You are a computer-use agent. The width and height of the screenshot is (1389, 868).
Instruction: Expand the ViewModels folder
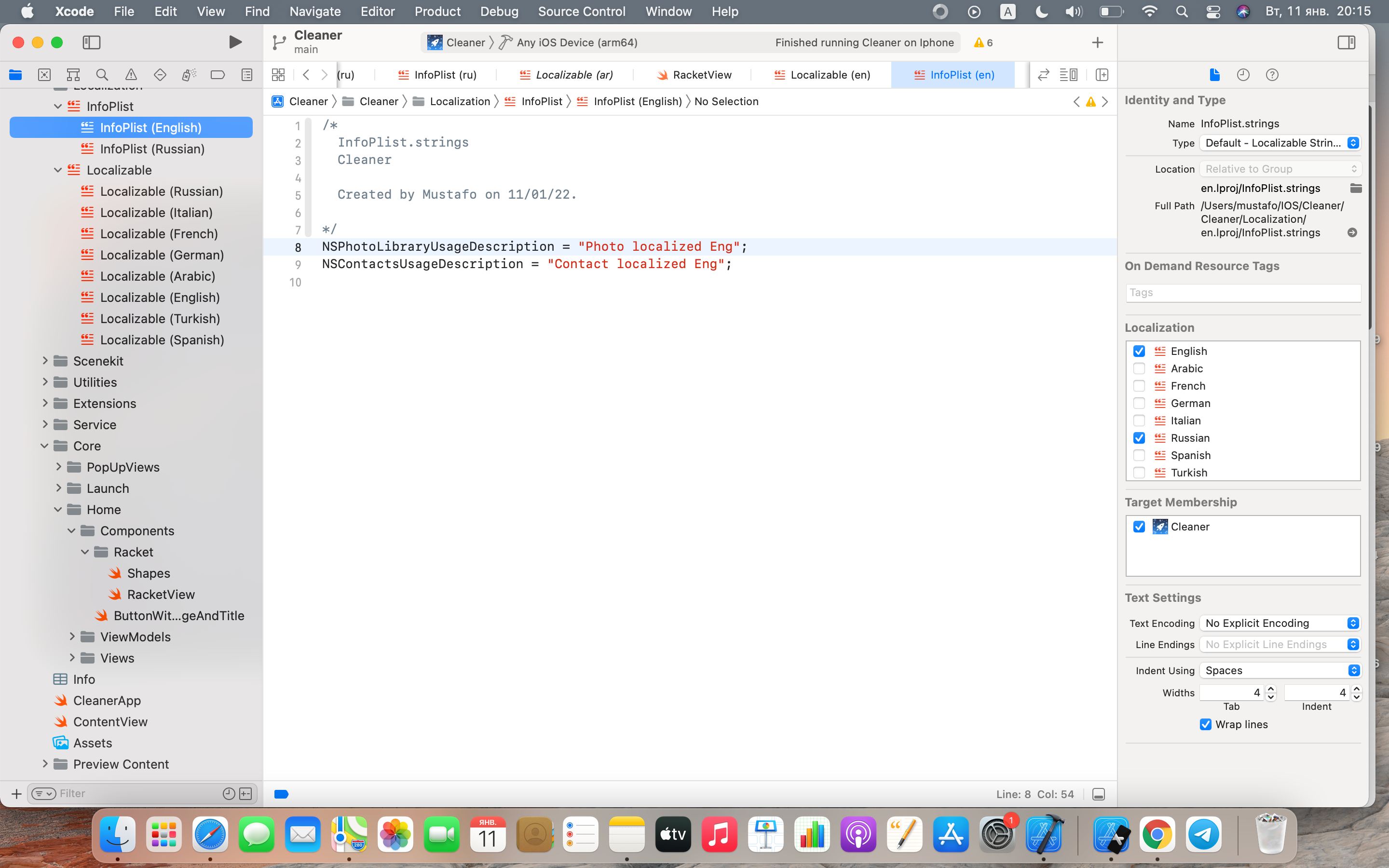72,636
